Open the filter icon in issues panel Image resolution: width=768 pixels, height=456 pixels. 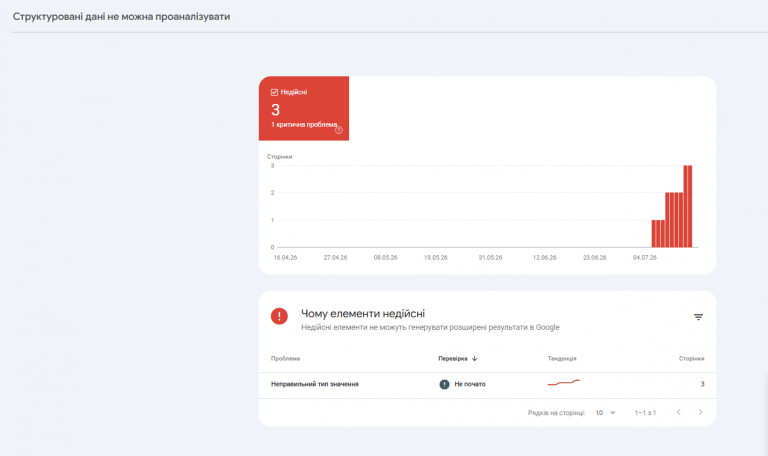pos(698,317)
